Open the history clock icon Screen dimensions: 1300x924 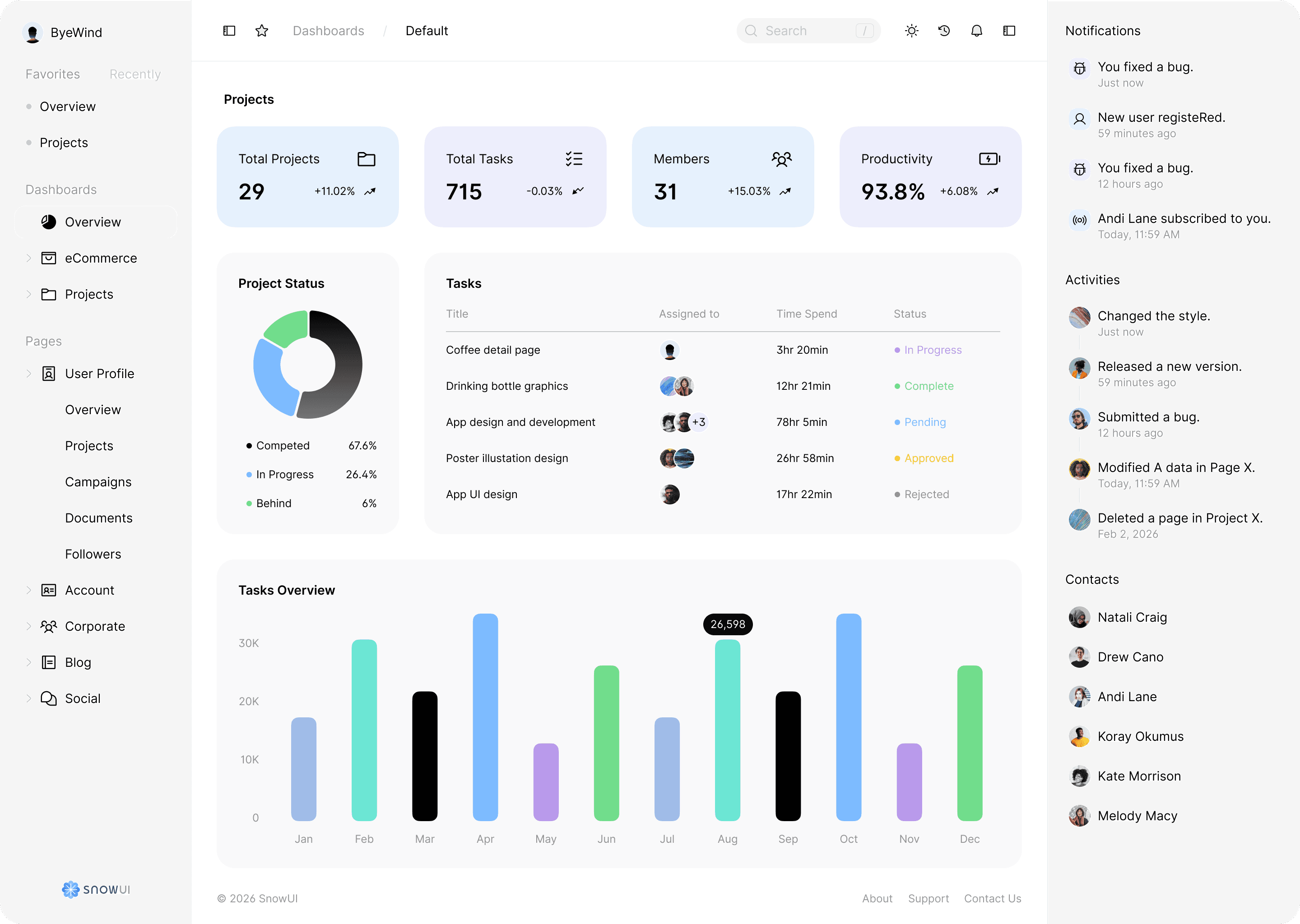[x=944, y=31]
